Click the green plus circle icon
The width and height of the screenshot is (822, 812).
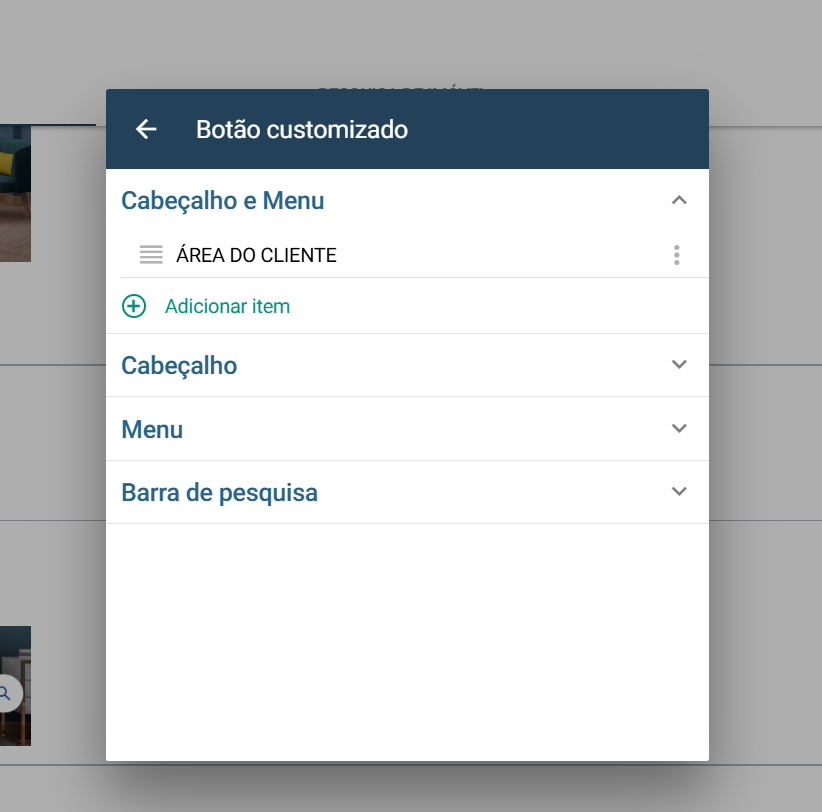[134, 306]
